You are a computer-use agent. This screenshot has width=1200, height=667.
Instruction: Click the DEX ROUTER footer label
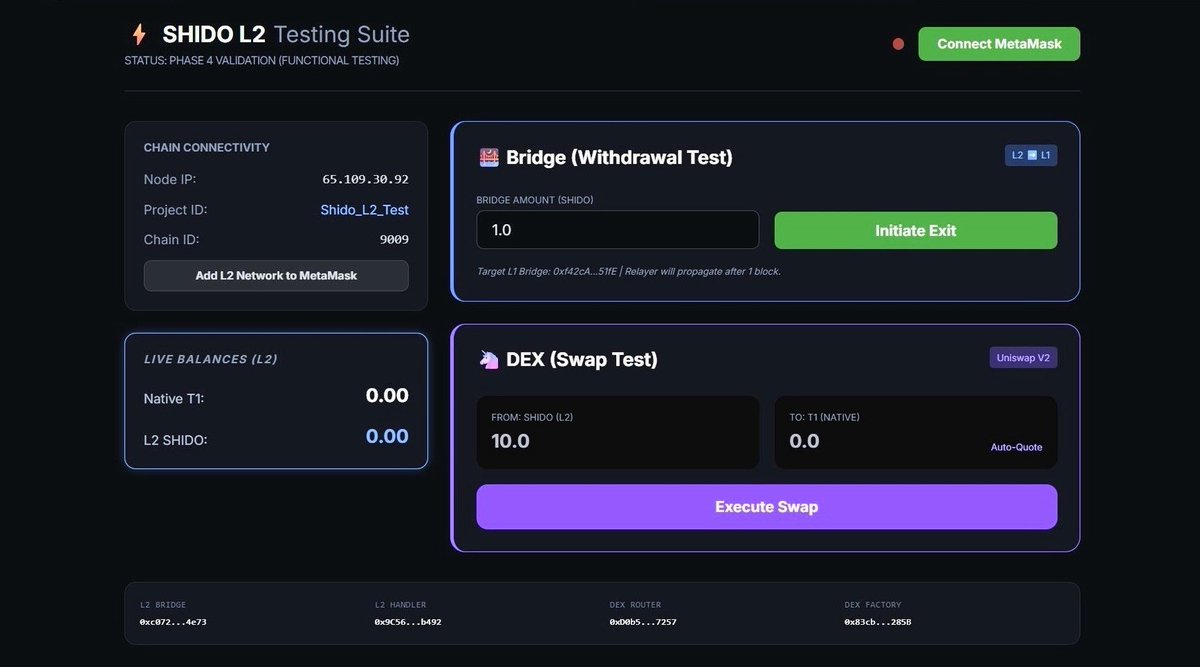[x=635, y=605]
